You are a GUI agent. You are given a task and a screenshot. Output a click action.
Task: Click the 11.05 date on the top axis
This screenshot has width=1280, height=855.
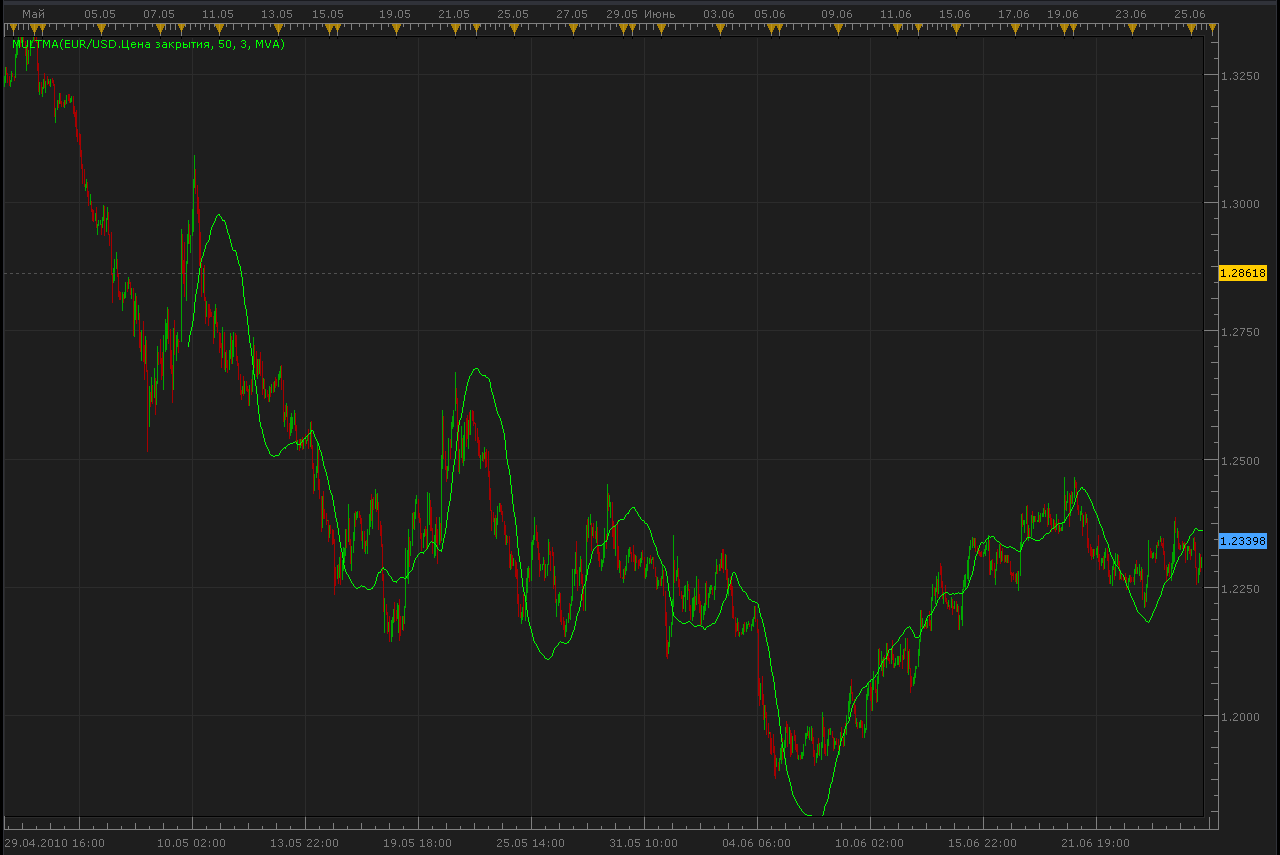click(x=218, y=14)
